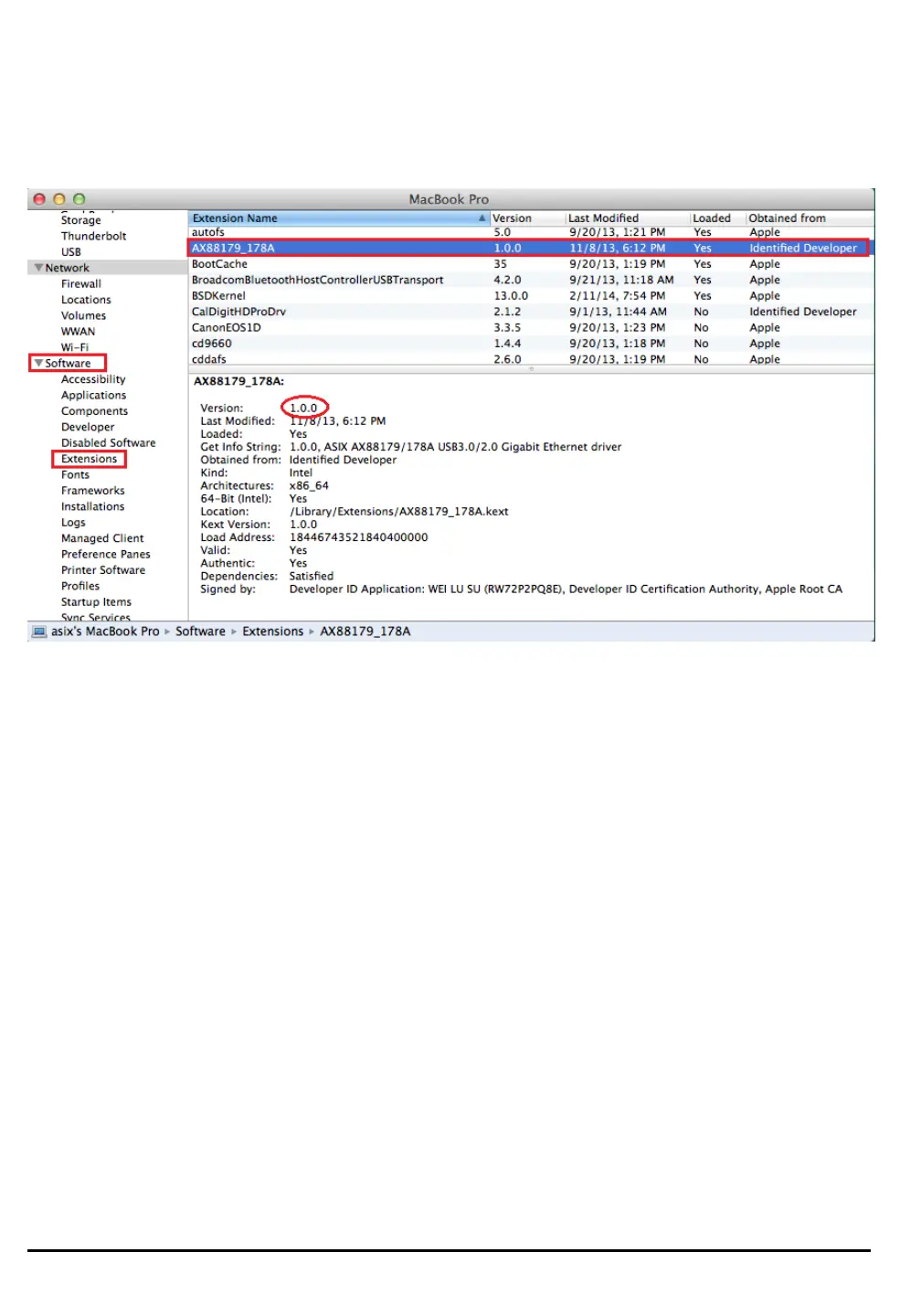Select Startup Items in the sidebar
Screen dimensions: 921x1316
[x=96, y=602]
